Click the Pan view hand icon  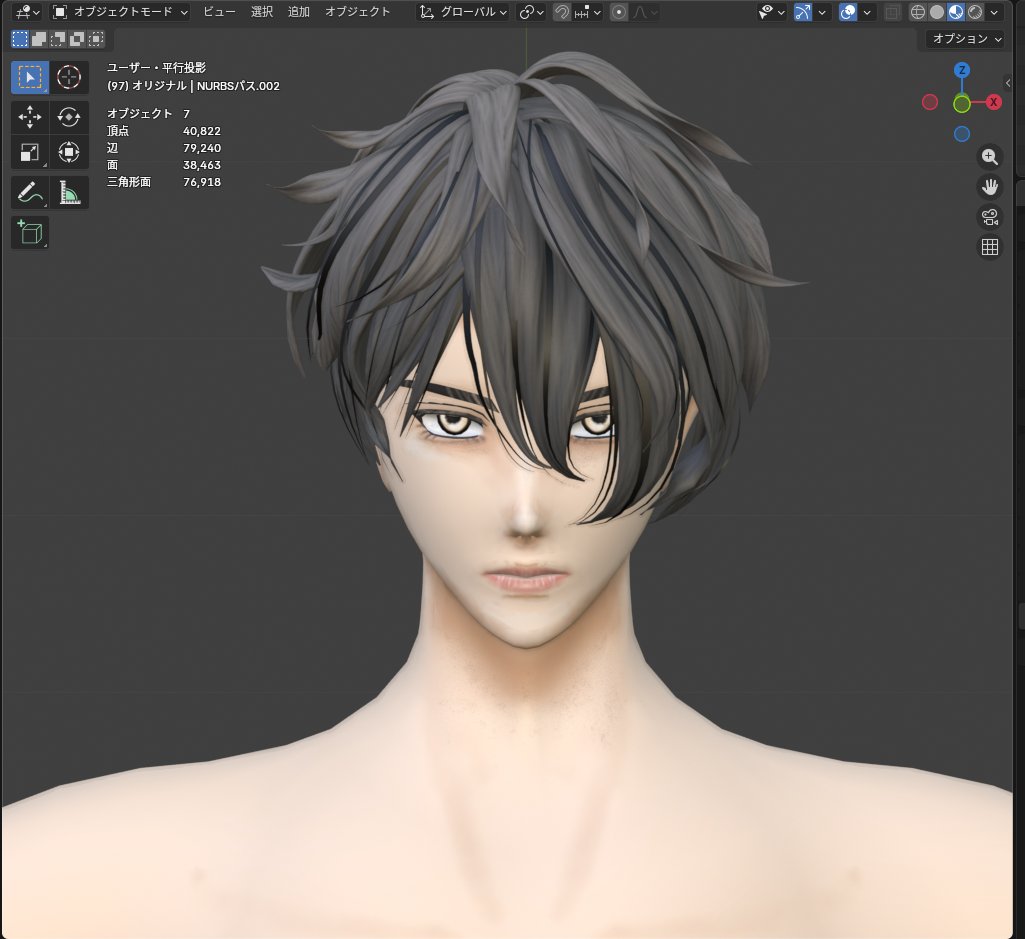tap(990, 187)
